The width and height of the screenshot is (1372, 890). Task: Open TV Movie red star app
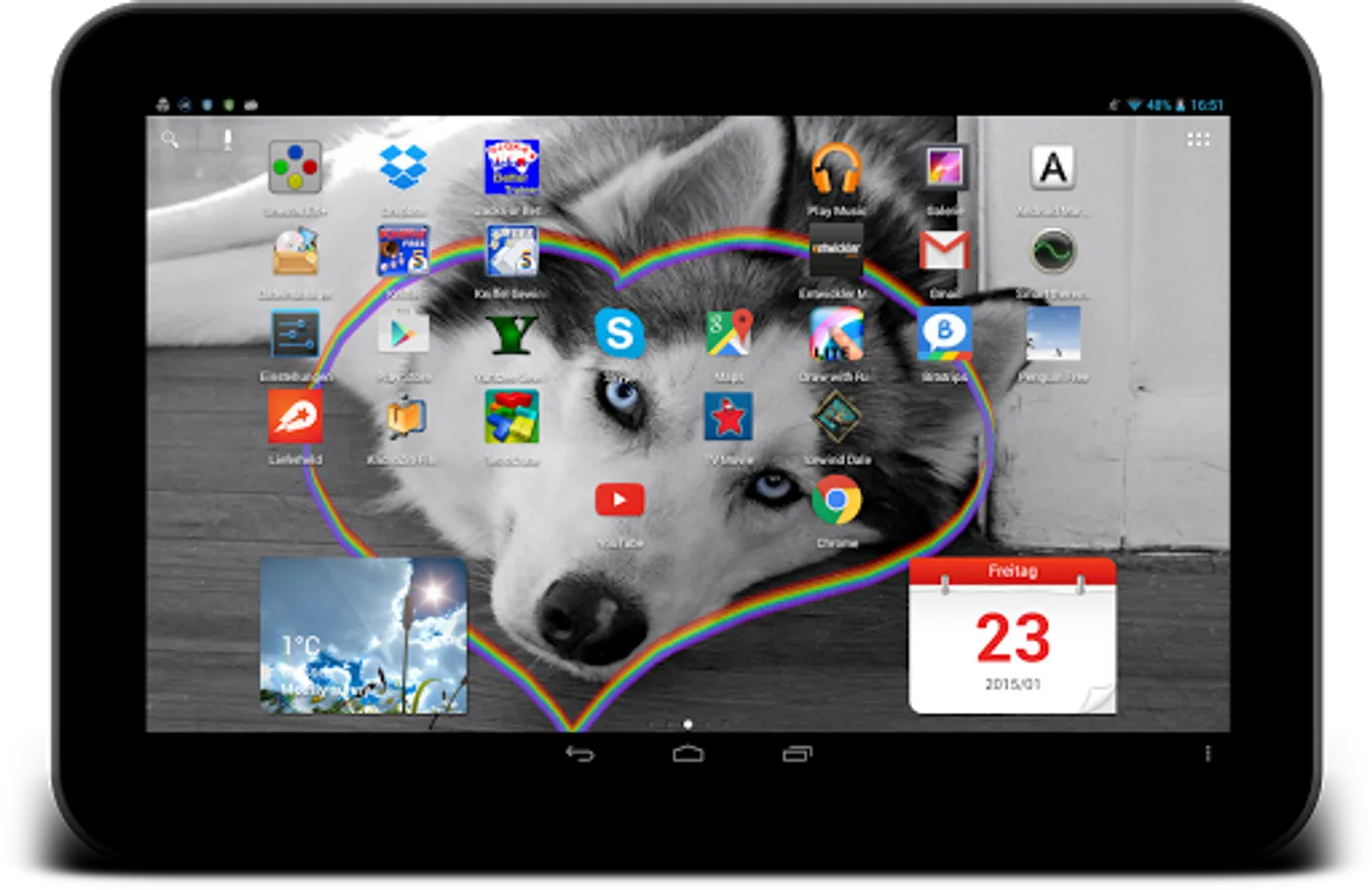click(x=729, y=416)
